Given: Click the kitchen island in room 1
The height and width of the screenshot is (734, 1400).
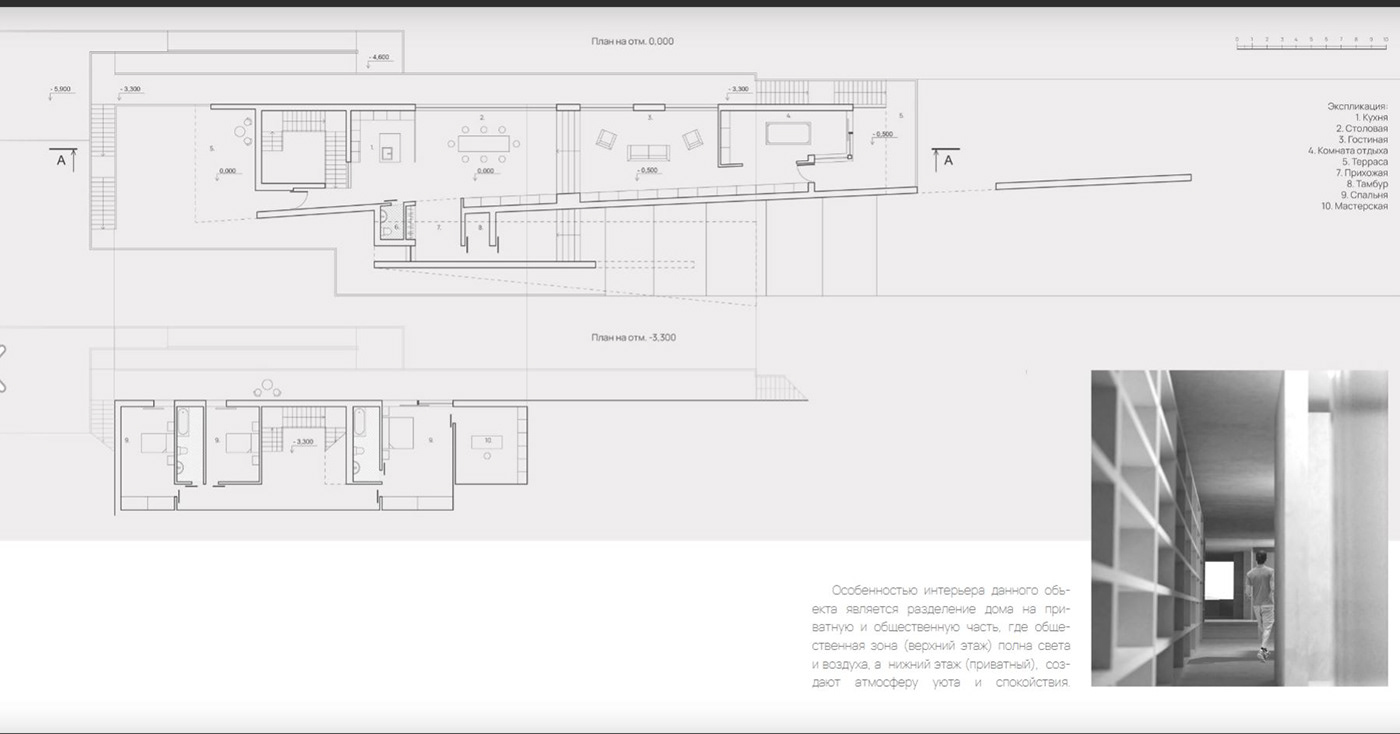Looking at the screenshot, I should tap(387, 154).
